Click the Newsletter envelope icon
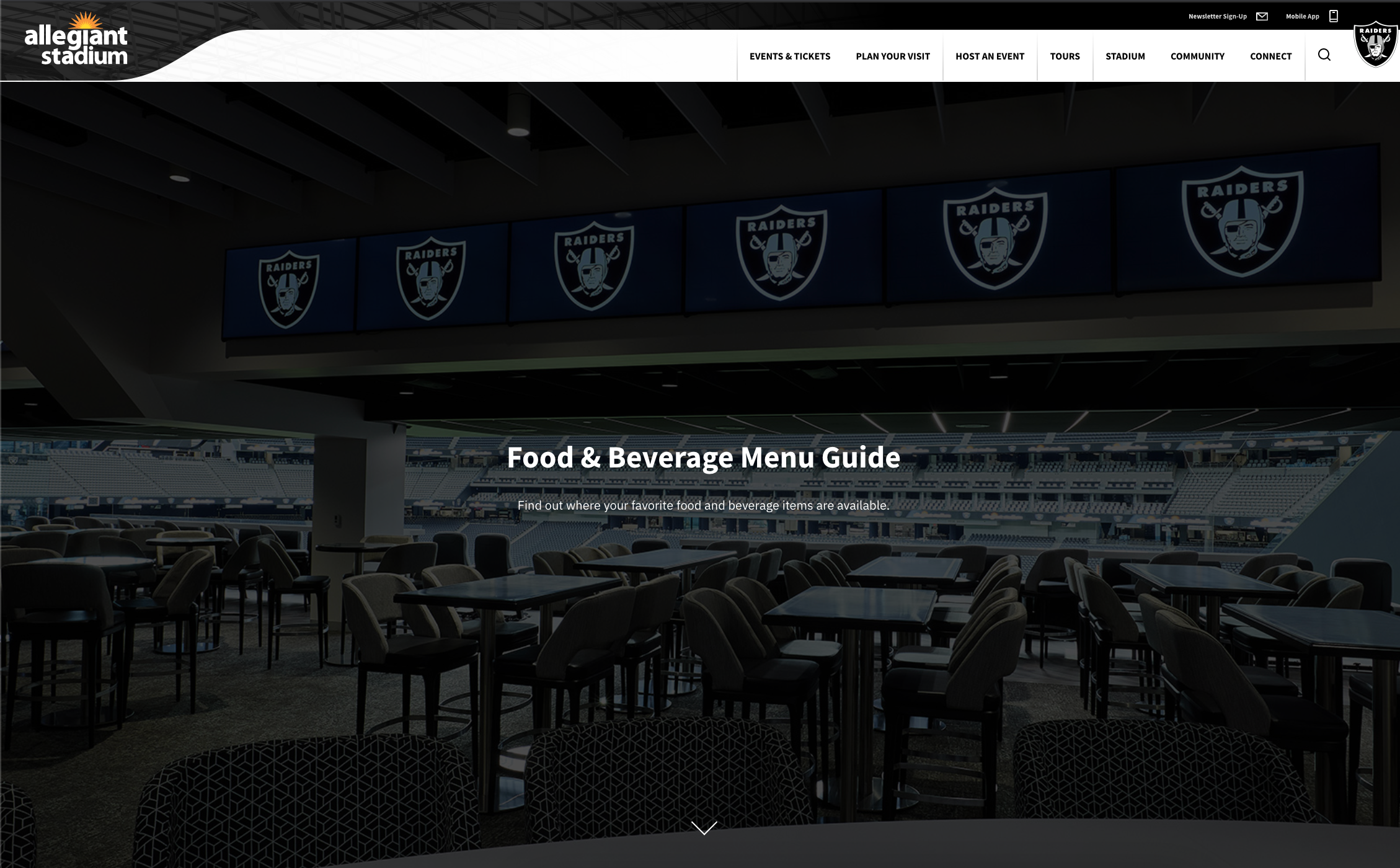Viewport: 1400px width, 868px height. [x=1262, y=16]
